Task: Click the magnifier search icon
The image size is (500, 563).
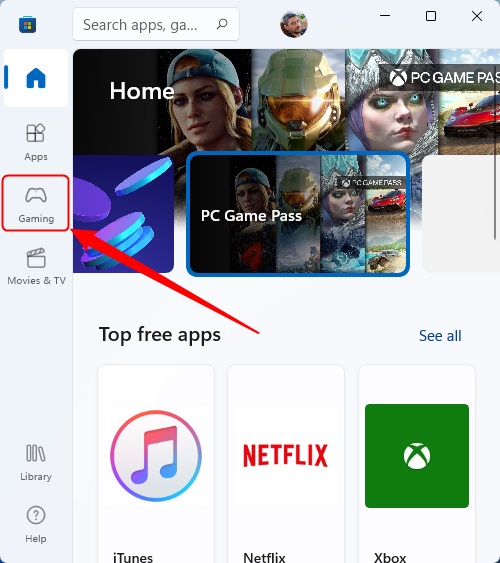Action: [222, 24]
